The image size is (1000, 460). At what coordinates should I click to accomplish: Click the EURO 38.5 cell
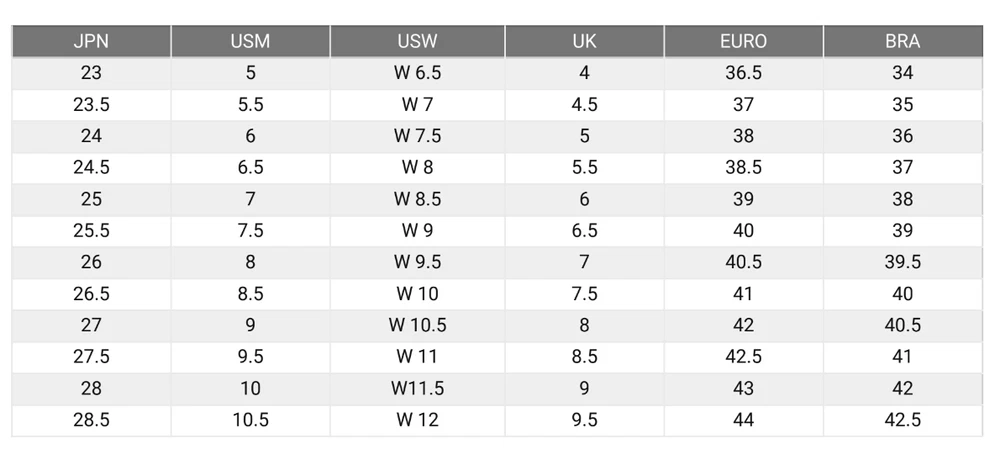pos(743,168)
